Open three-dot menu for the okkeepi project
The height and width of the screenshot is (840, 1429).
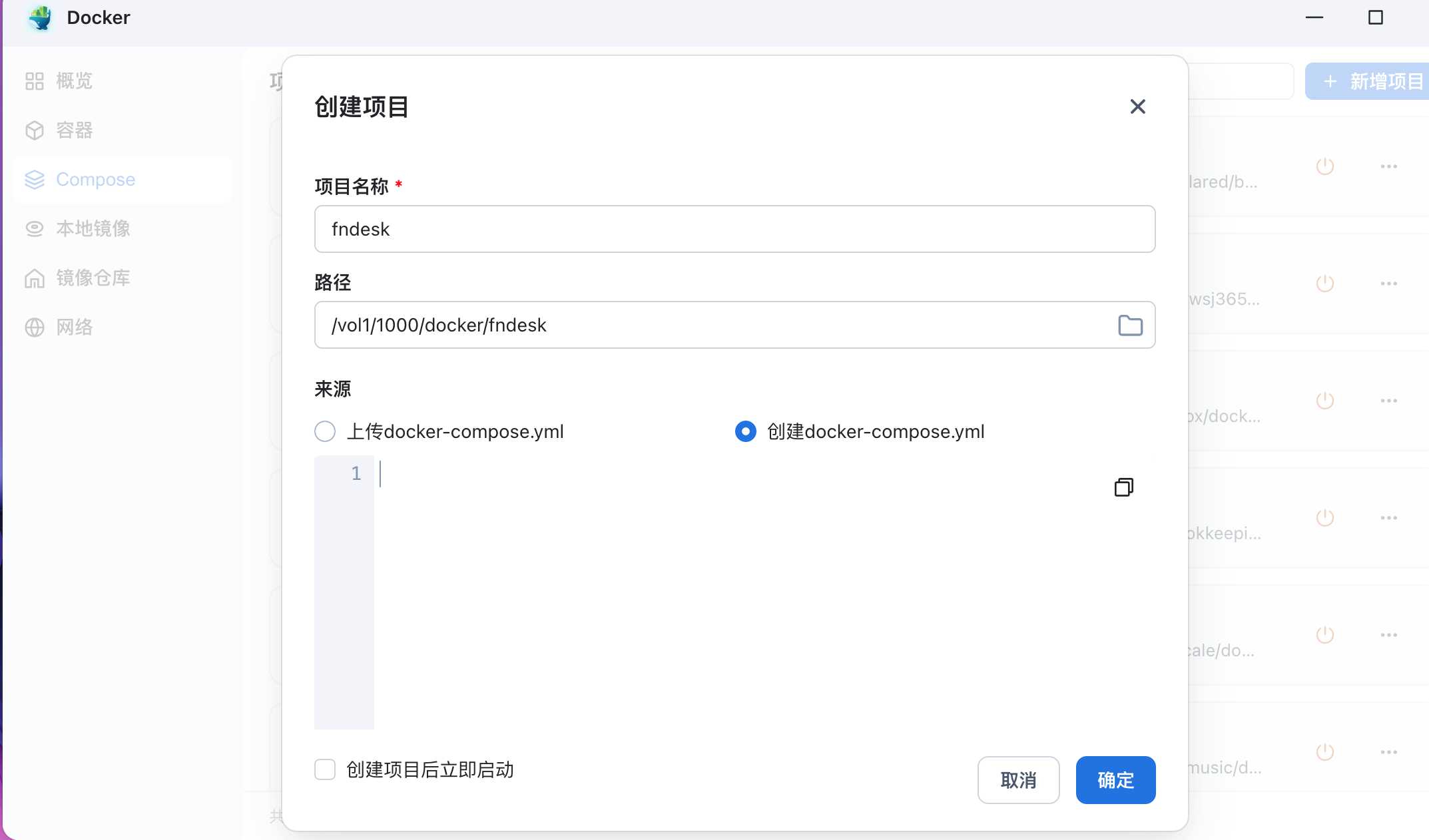point(1388,518)
